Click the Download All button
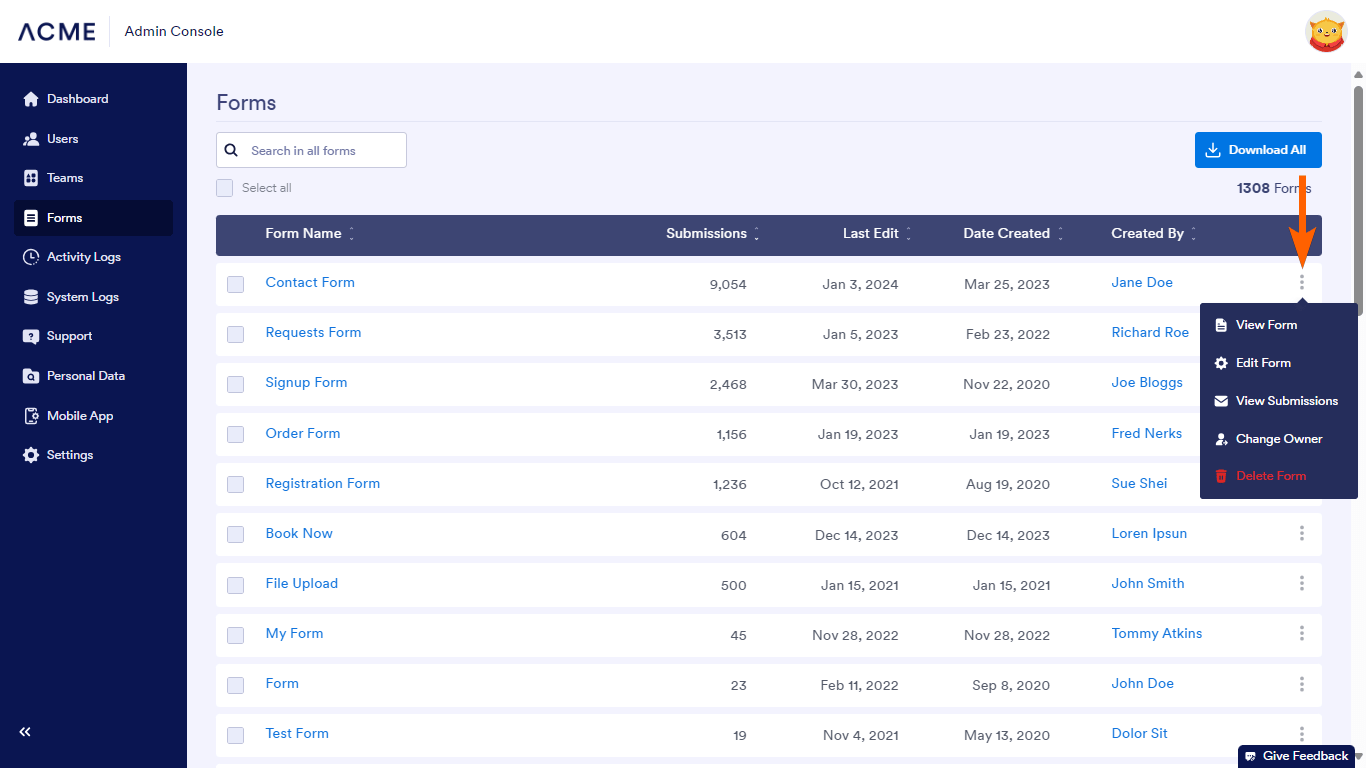The width and height of the screenshot is (1366, 768). pos(1257,150)
